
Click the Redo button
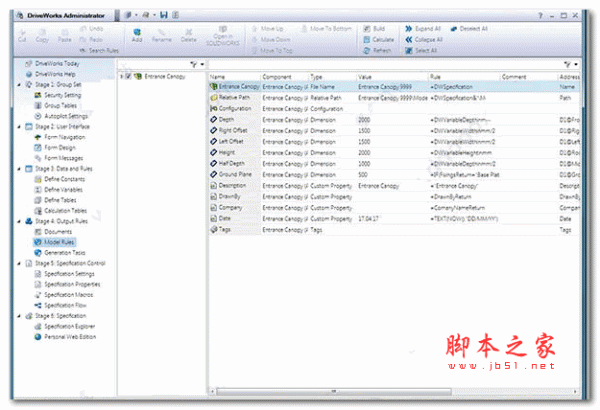pyautogui.click(x=91, y=39)
